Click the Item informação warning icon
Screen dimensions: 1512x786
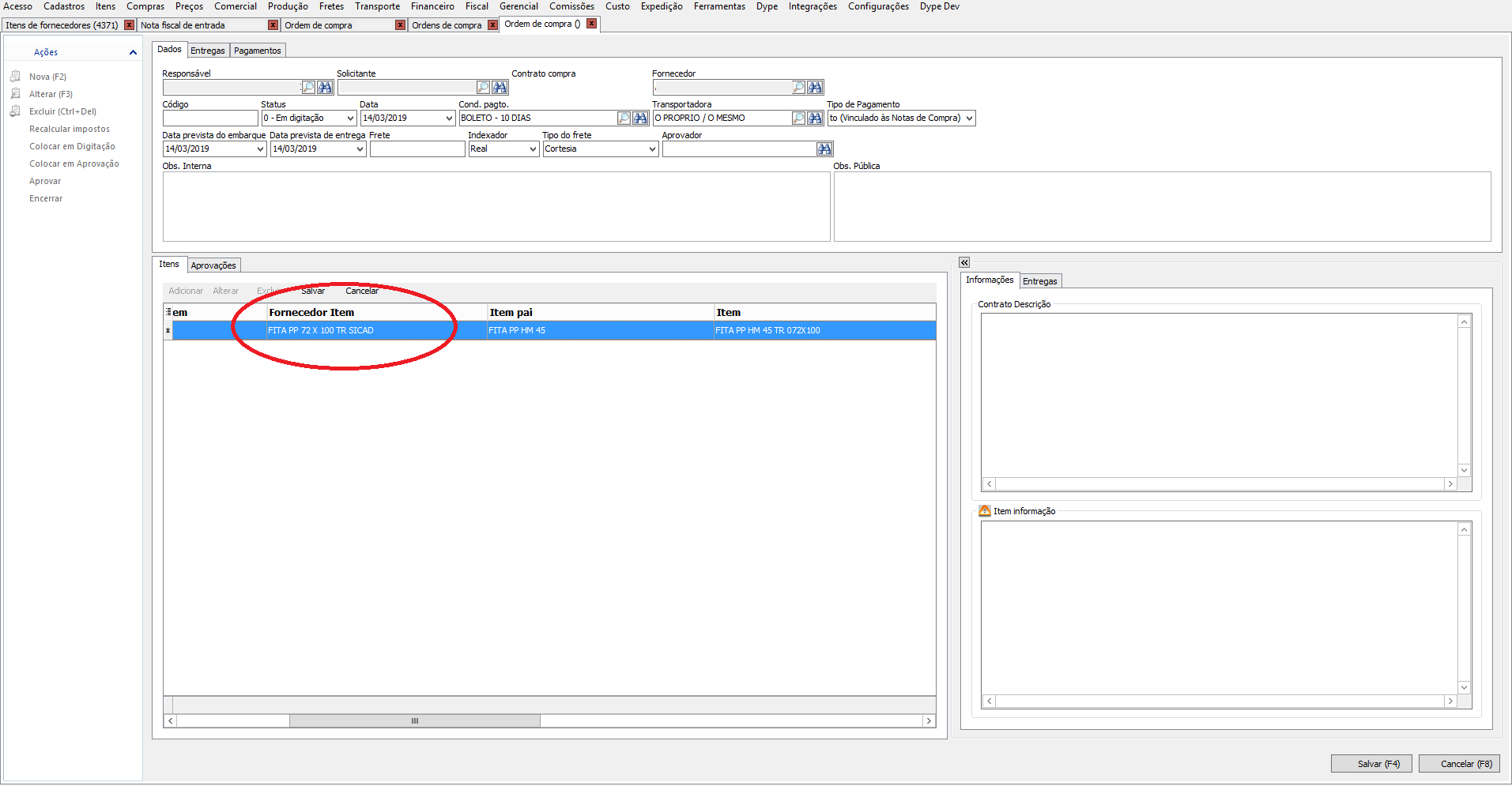point(984,511)
